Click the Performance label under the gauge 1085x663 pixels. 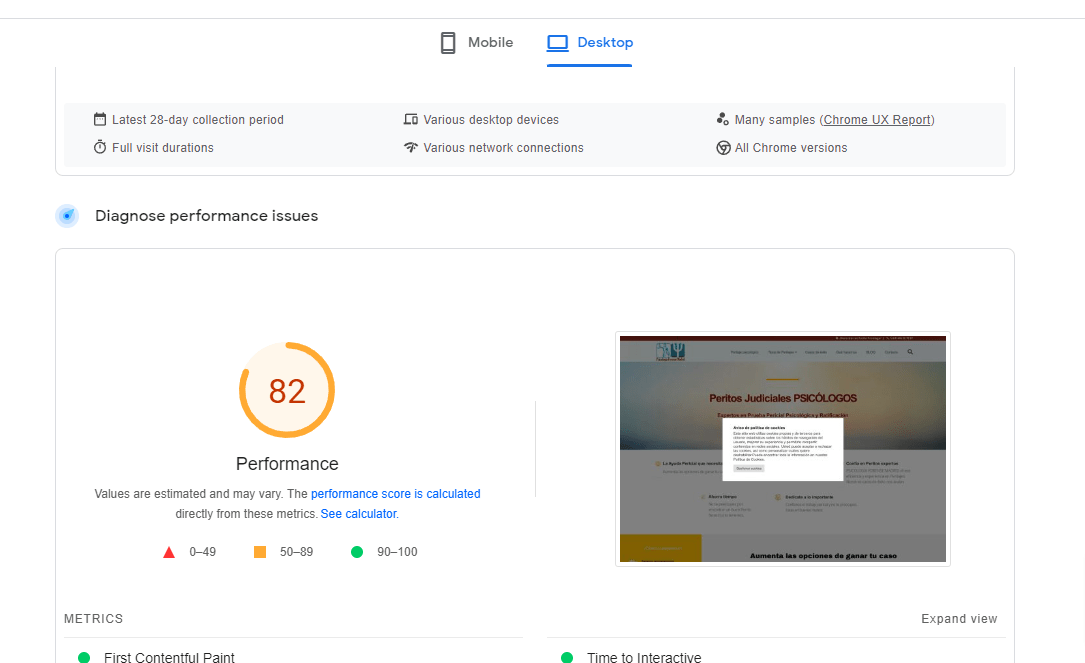(287, 464)
